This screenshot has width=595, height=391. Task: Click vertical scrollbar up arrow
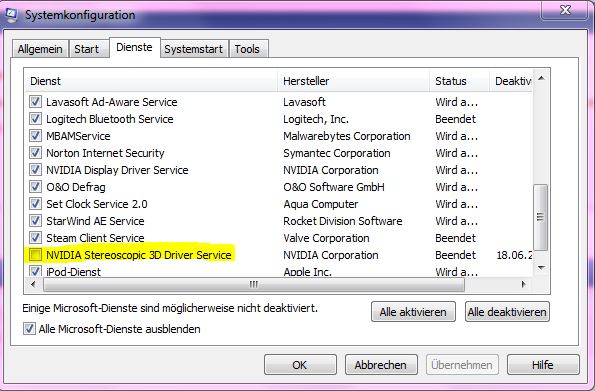(x=541, y=79)
